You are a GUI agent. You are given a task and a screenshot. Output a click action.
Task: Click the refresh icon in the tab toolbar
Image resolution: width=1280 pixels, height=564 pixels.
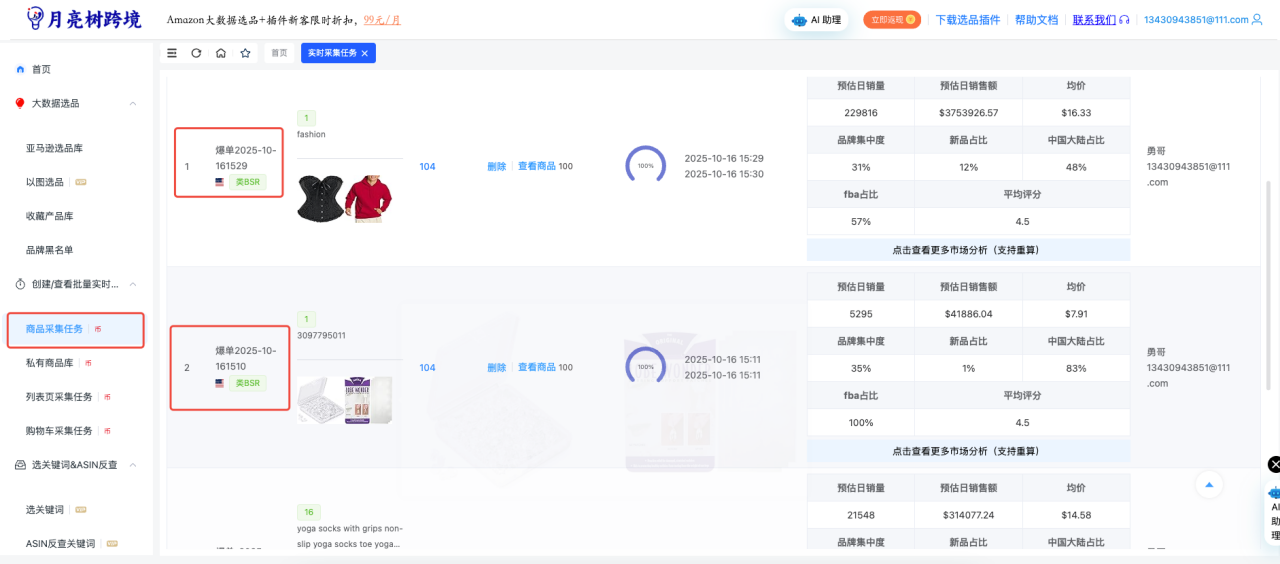point(196,53)
